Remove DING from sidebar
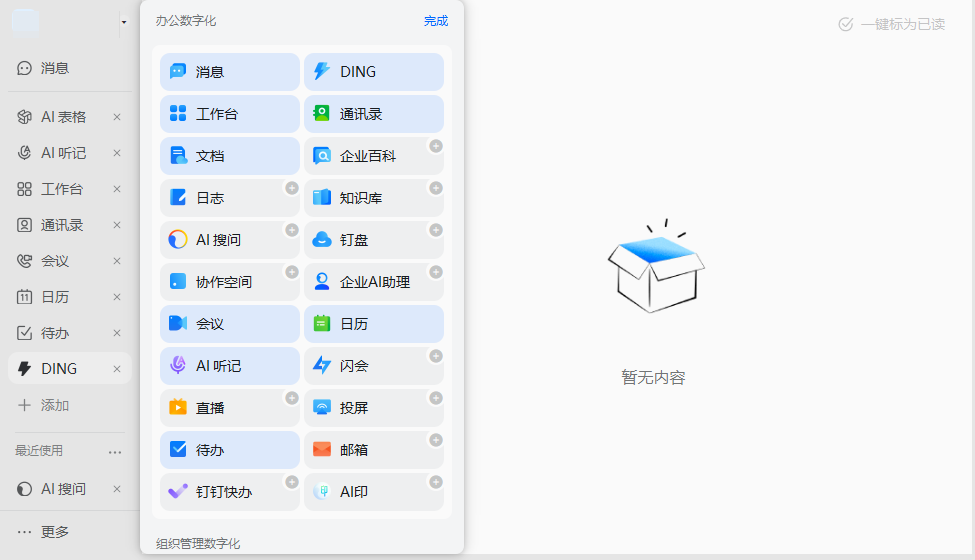The height and width of the screenshot is (560, 975). pos(117,369)
